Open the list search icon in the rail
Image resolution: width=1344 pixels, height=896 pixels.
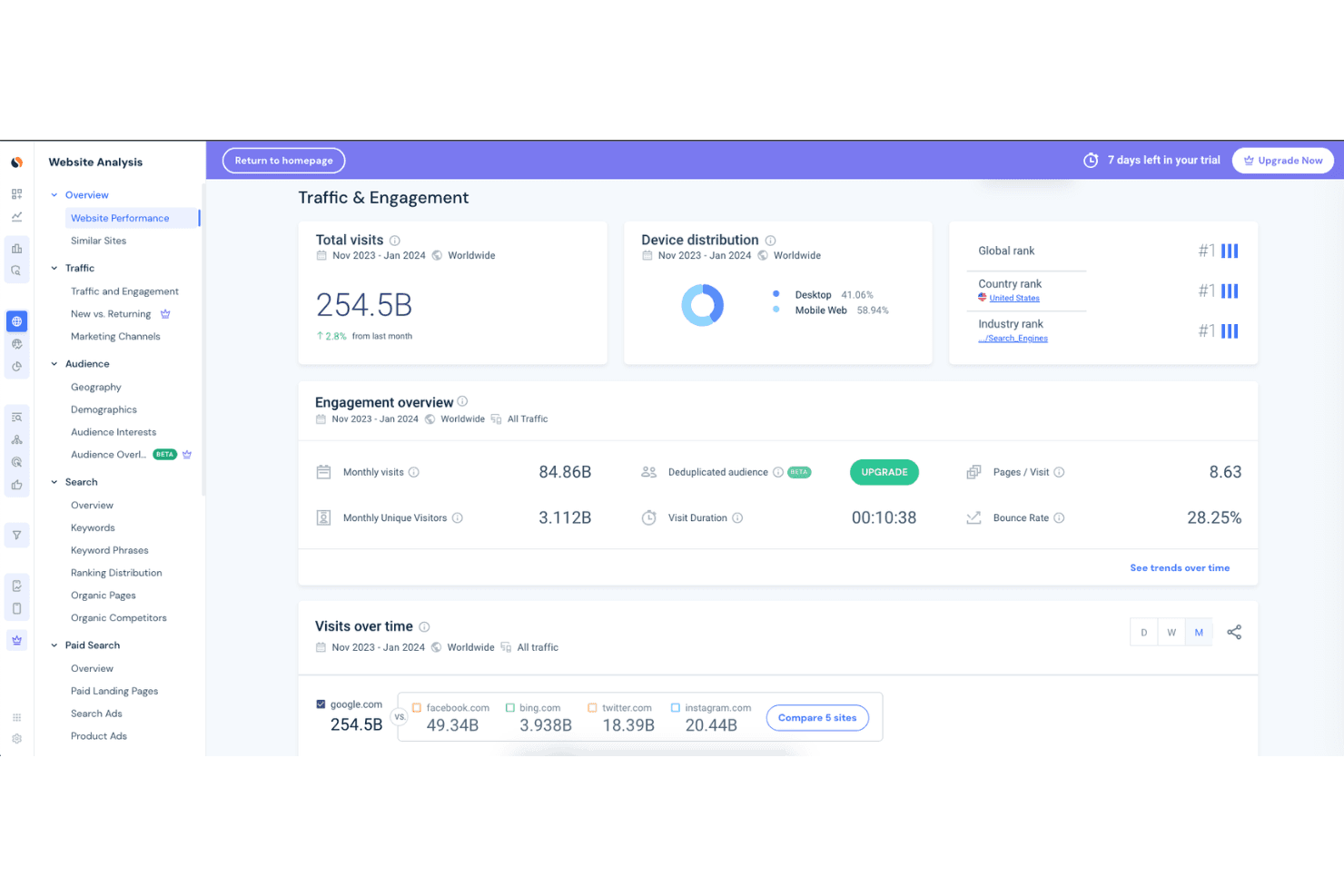click(16, 418)
